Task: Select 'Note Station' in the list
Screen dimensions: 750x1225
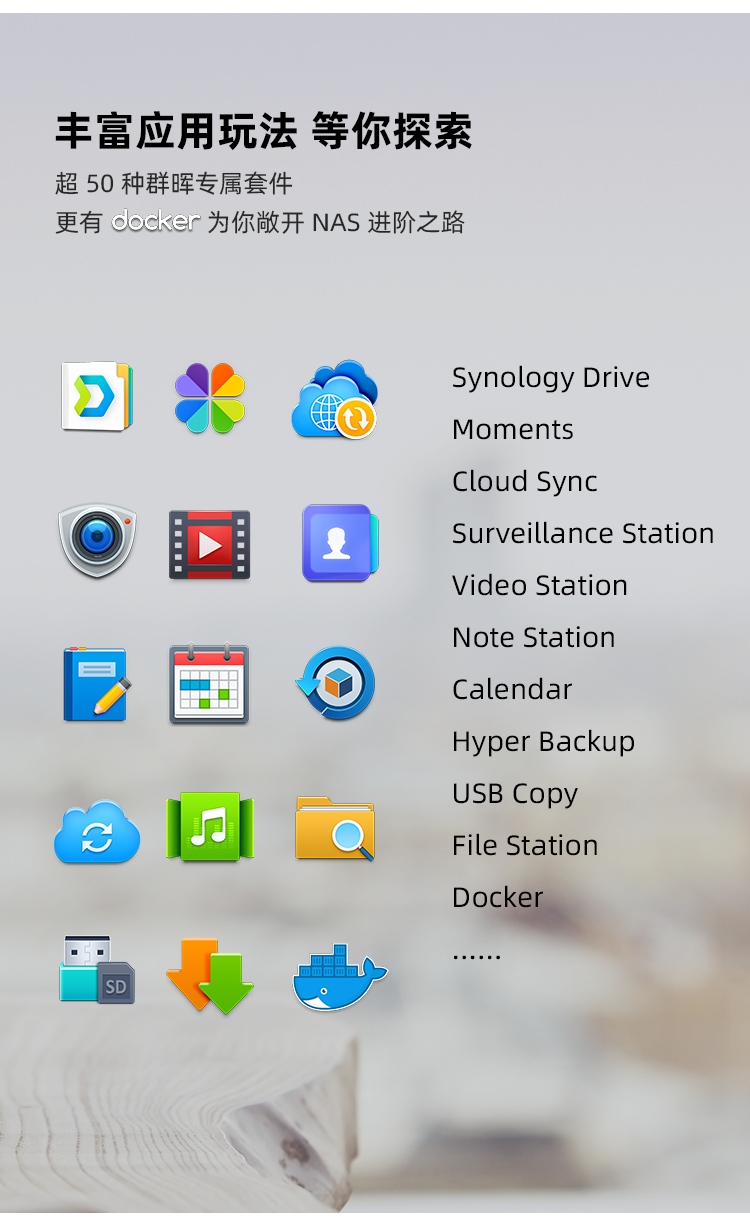Action: tap(534, 637)
